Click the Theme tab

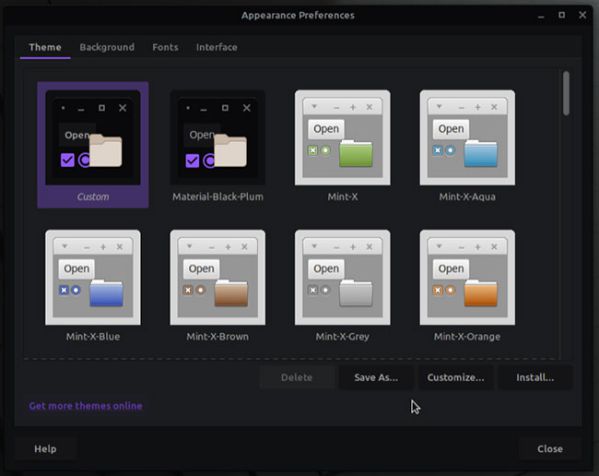point(45,47)
